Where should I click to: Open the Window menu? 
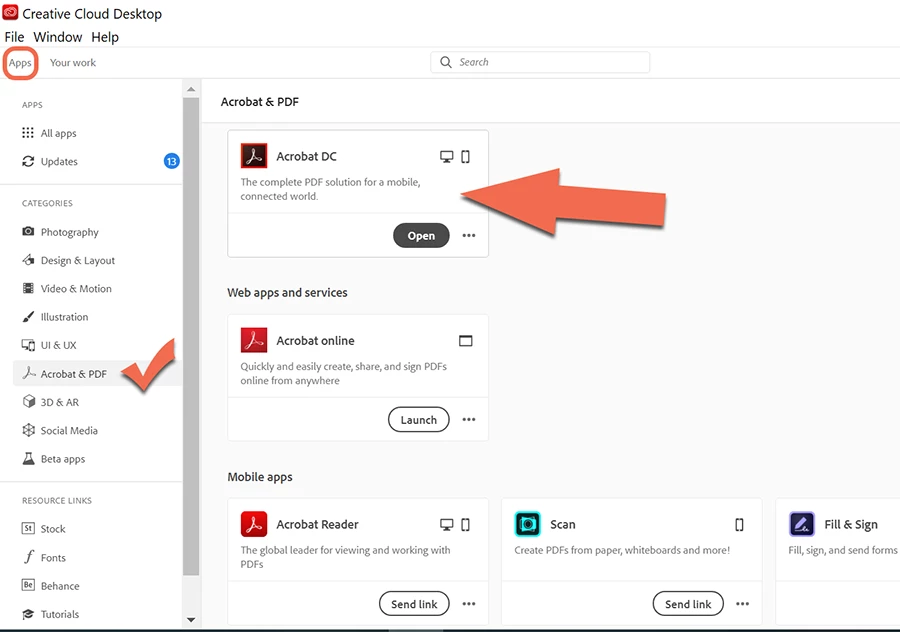pyautogui.click(x=58, y=37)
